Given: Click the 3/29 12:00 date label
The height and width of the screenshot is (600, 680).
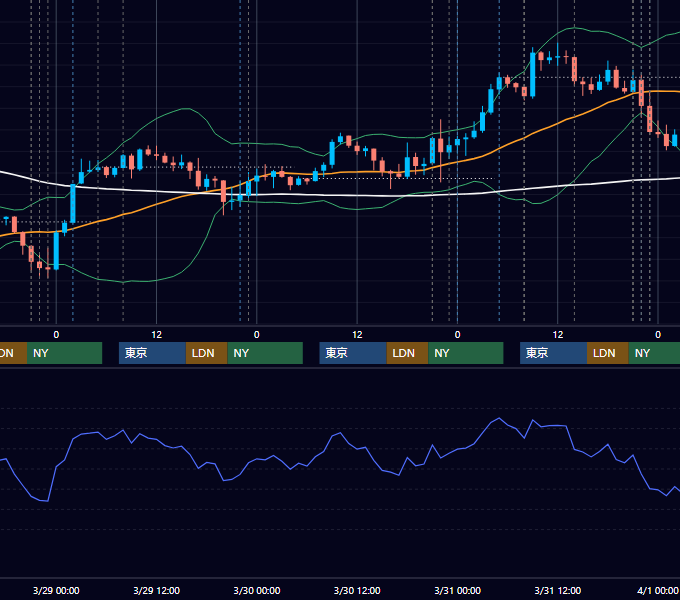Looking at the screenshot, I should click(x=157, y=590).
